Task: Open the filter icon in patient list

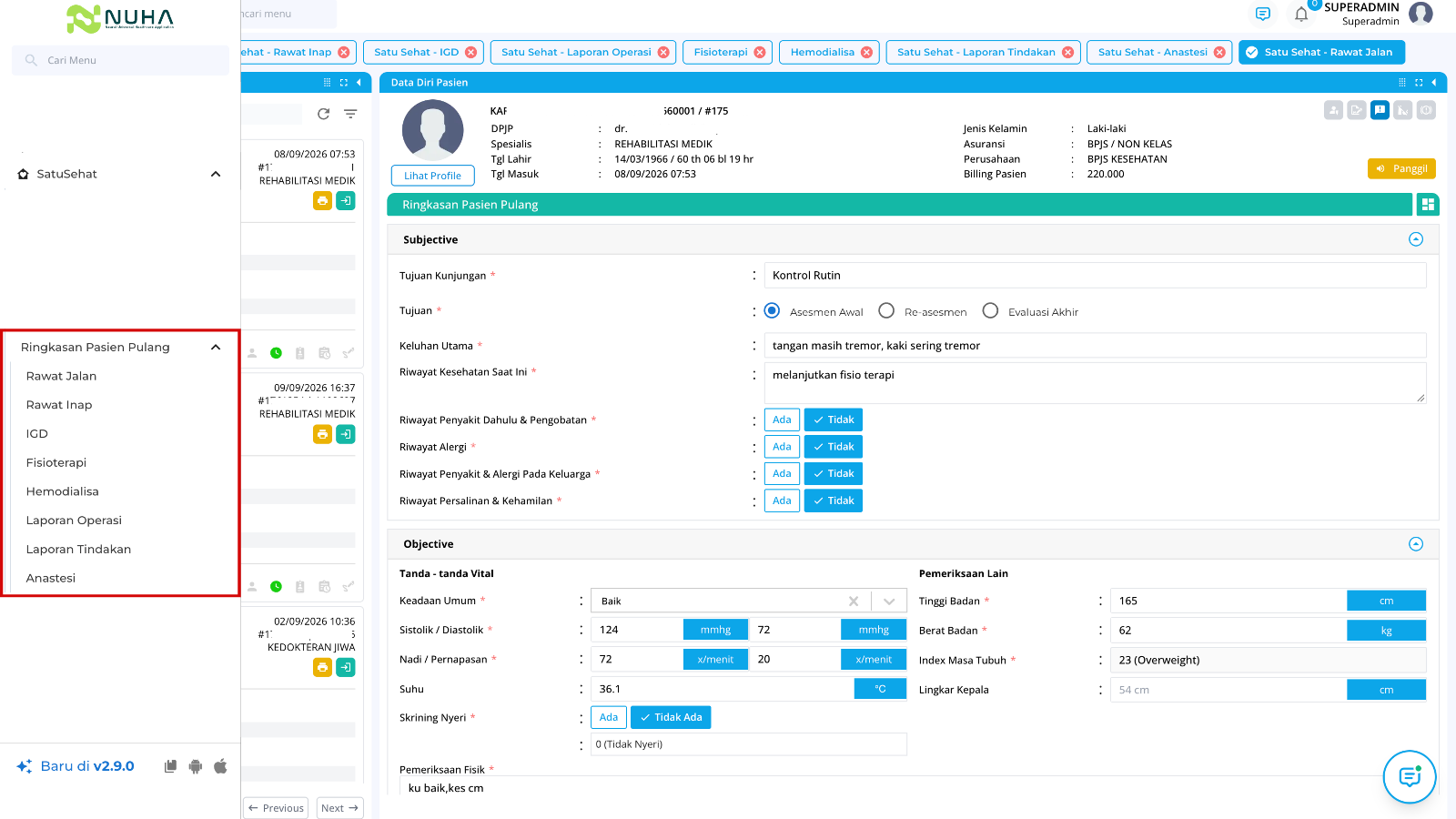Action: point(350,114)
